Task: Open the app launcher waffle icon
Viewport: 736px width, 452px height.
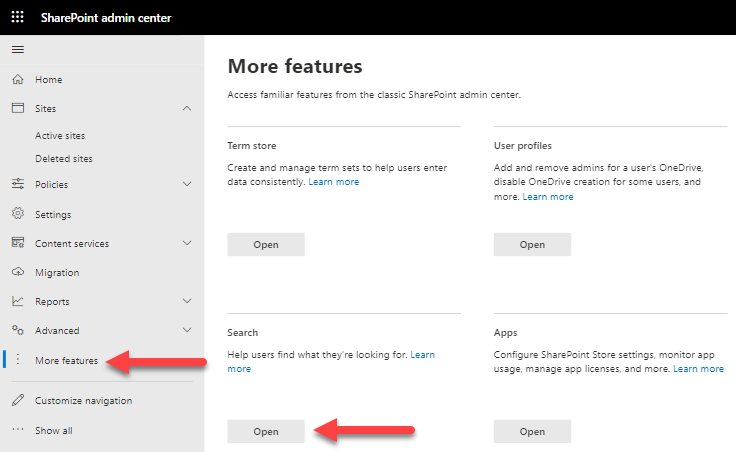Action: (x=17, y=17)
